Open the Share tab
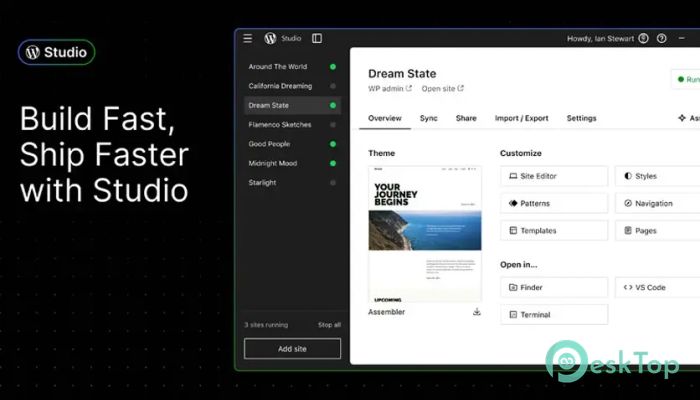 (466, 118)
